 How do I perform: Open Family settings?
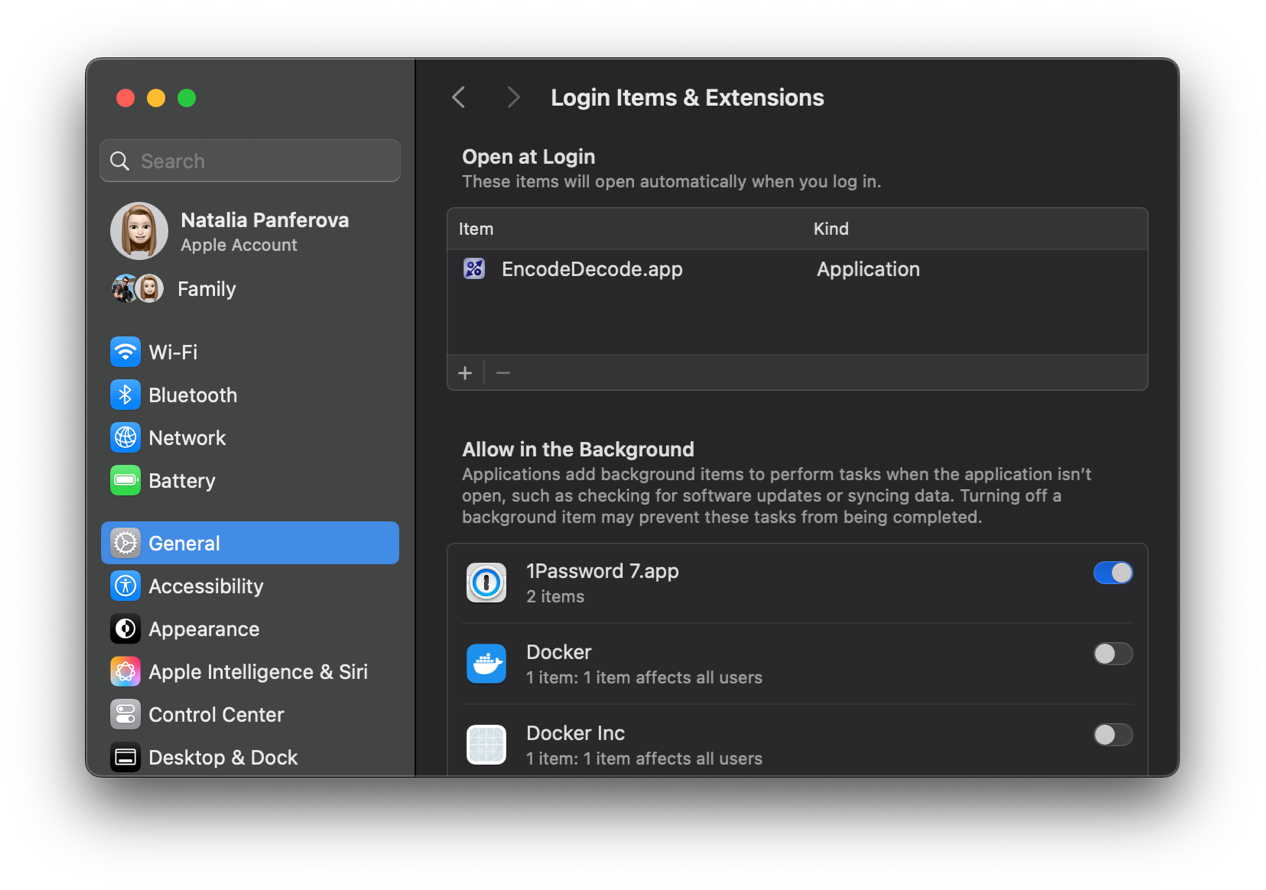tap(206, 289)
